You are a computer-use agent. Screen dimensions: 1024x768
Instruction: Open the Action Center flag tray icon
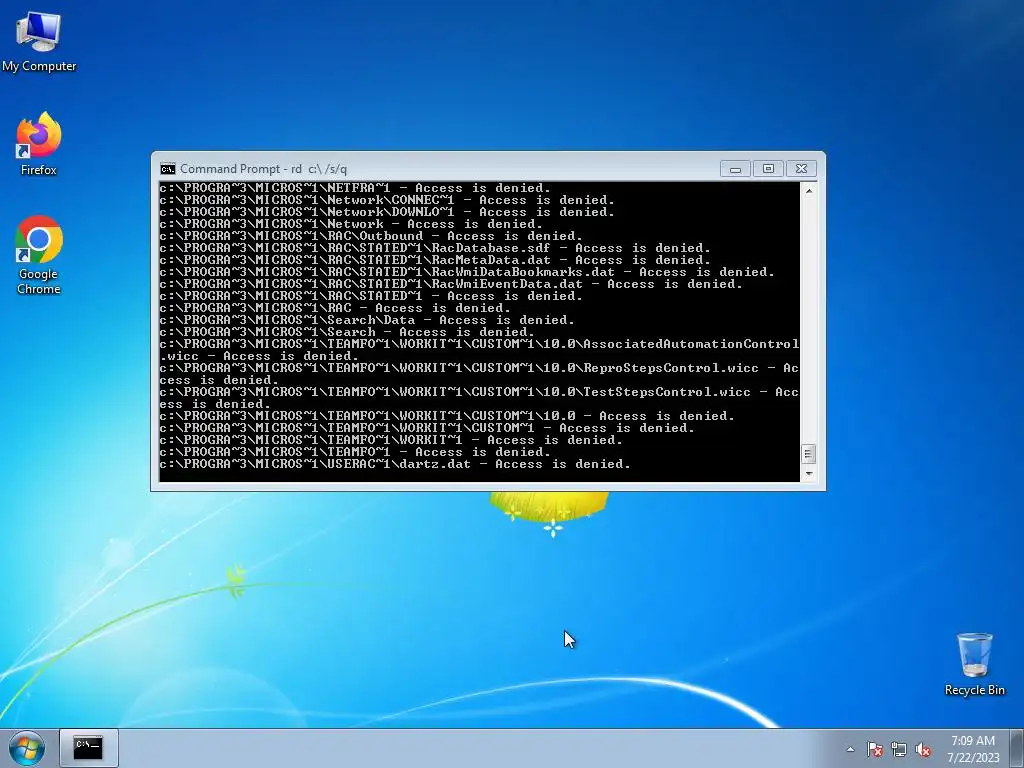click(x=874, y=749)
